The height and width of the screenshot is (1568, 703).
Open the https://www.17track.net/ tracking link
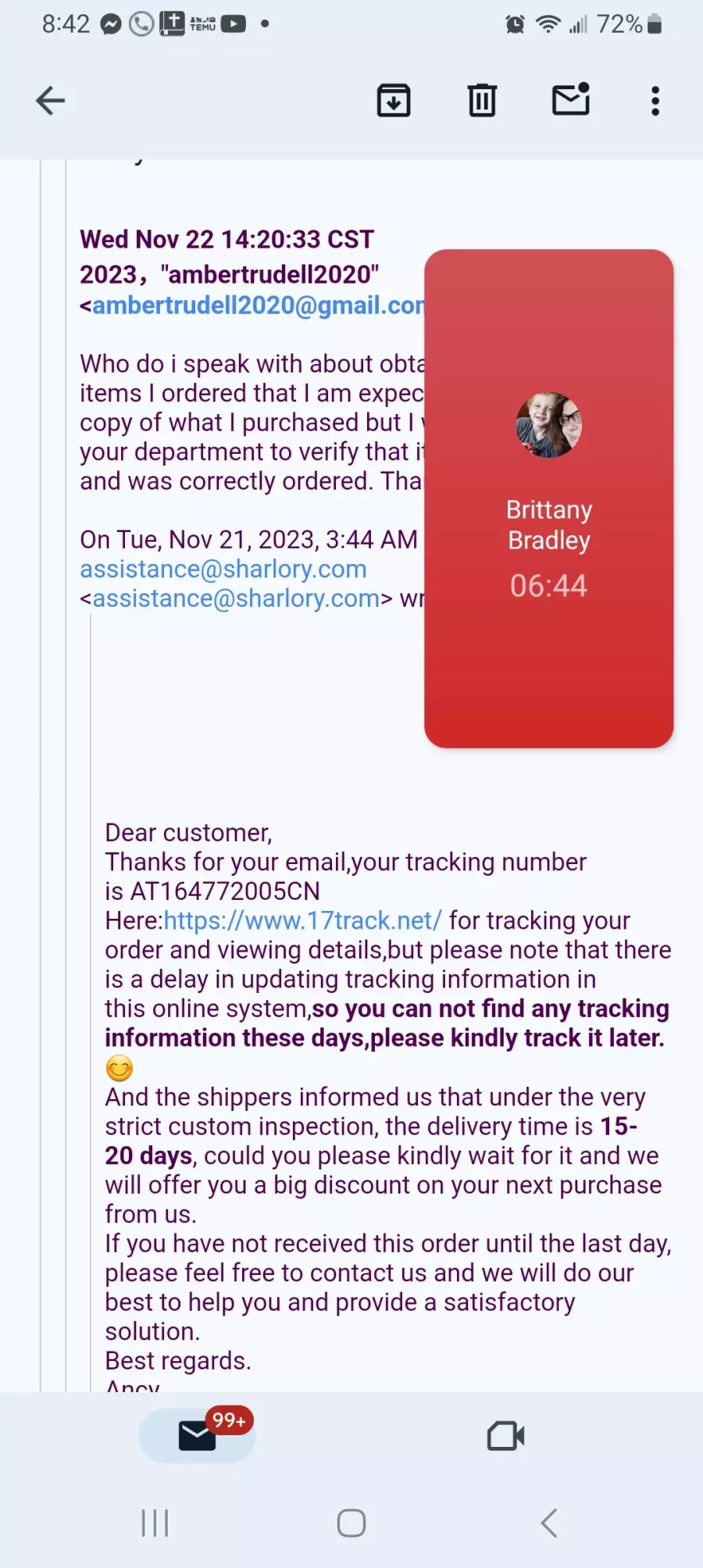point(303,920)
